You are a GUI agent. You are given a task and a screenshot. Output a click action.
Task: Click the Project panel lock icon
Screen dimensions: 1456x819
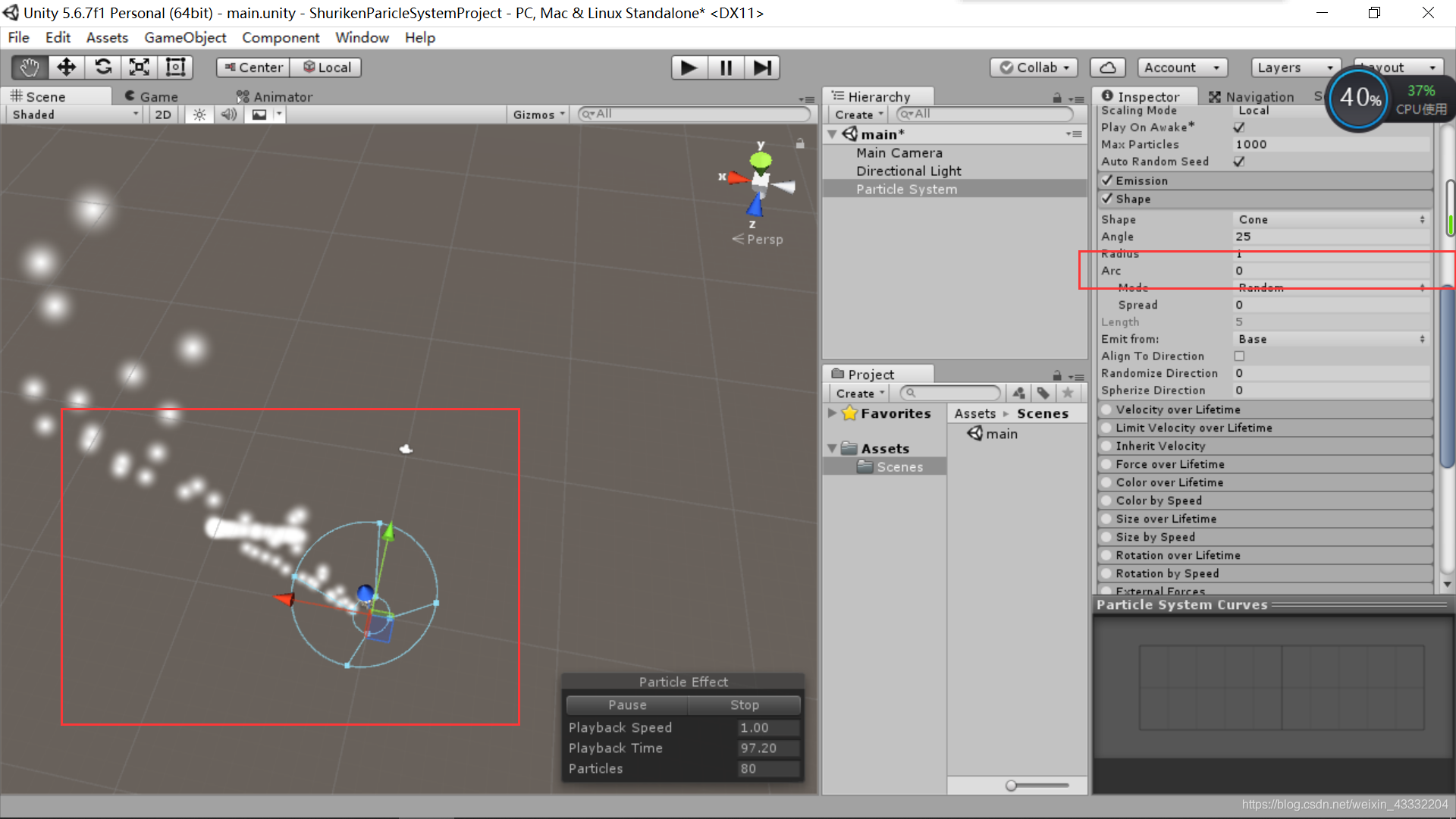(1057, 375)
